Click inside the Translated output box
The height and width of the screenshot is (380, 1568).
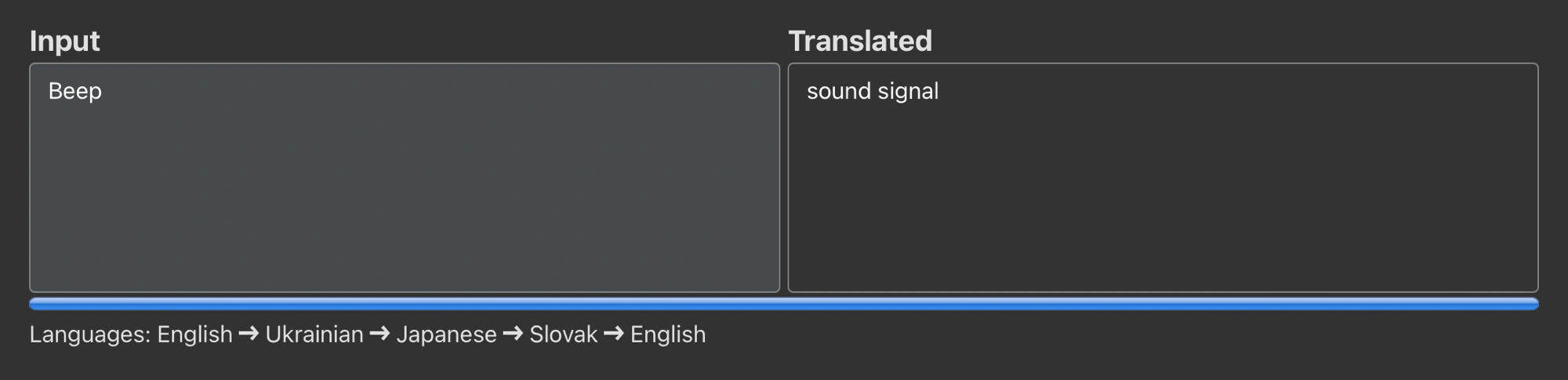click(1162, 188)
